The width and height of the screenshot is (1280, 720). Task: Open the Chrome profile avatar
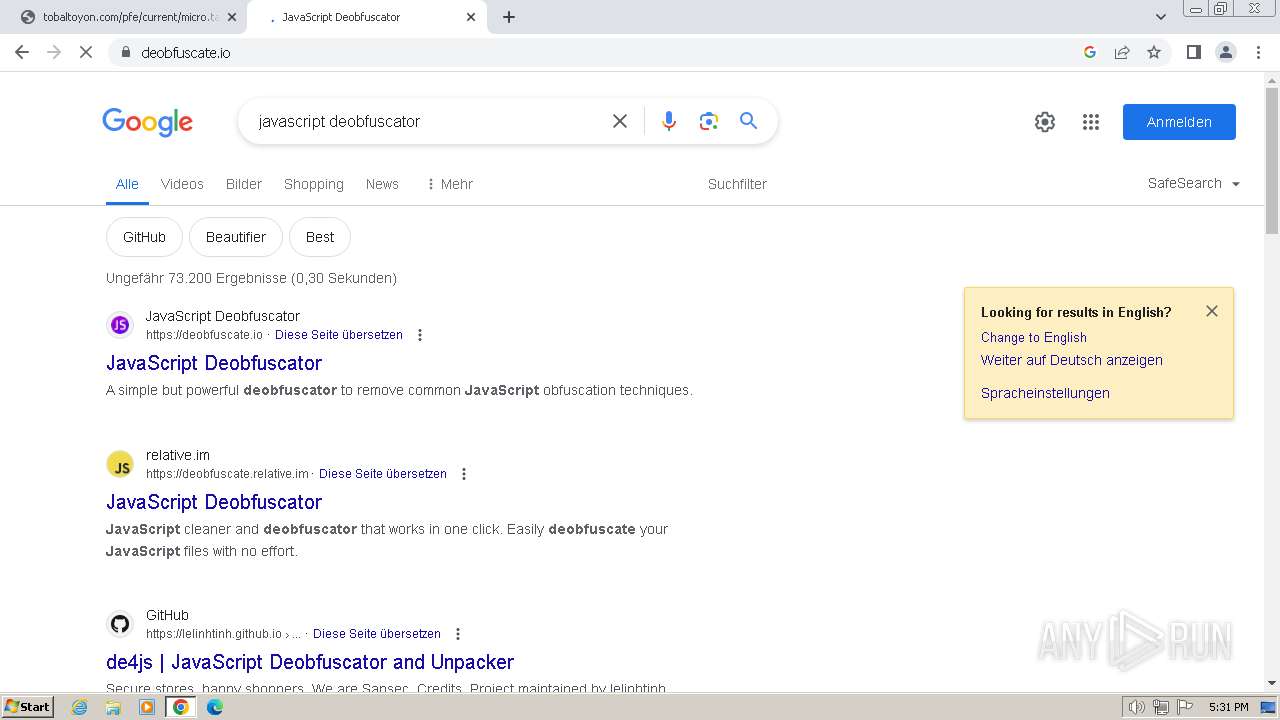1226,52
